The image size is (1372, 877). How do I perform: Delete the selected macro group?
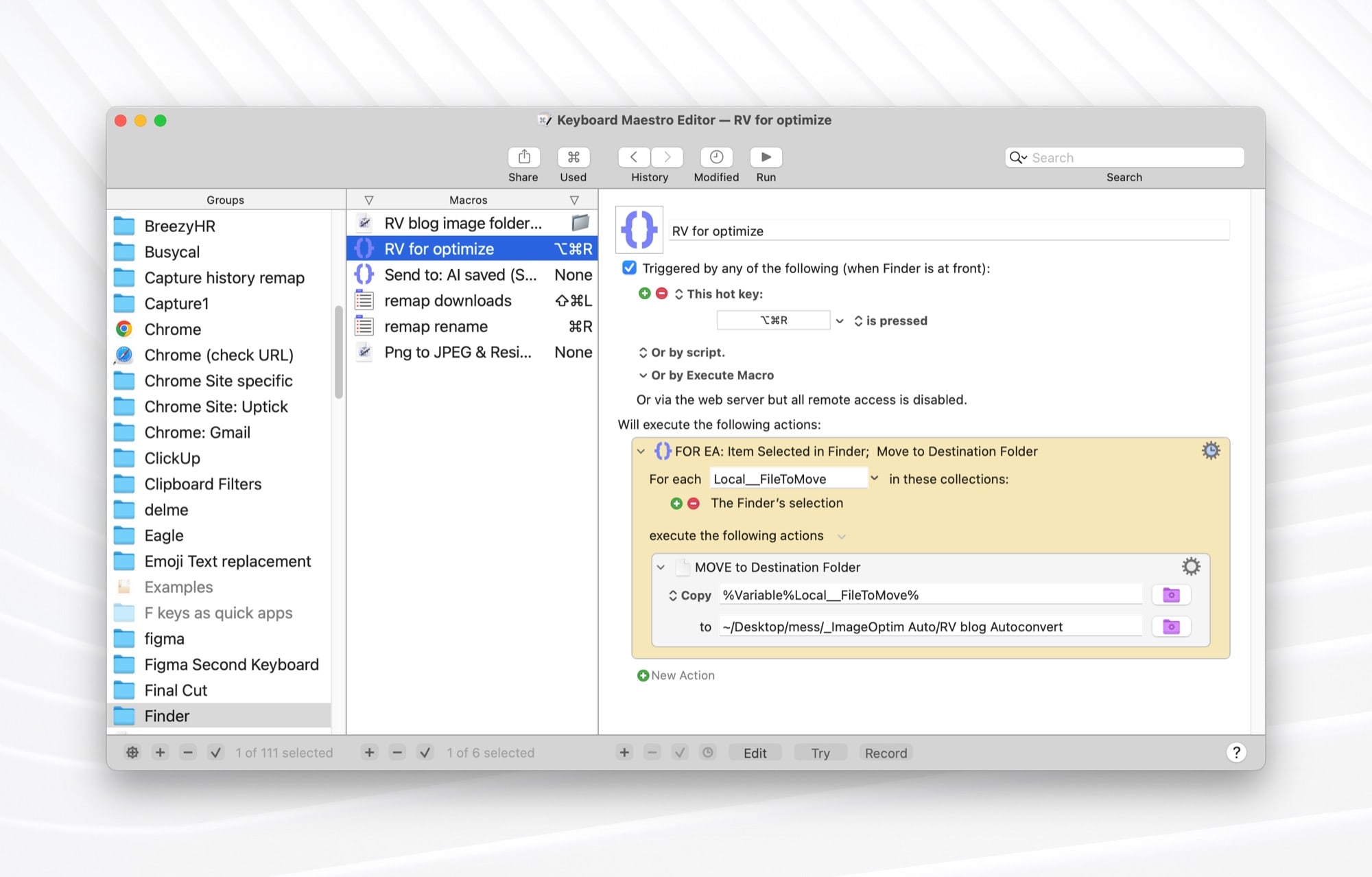(188, 753)
